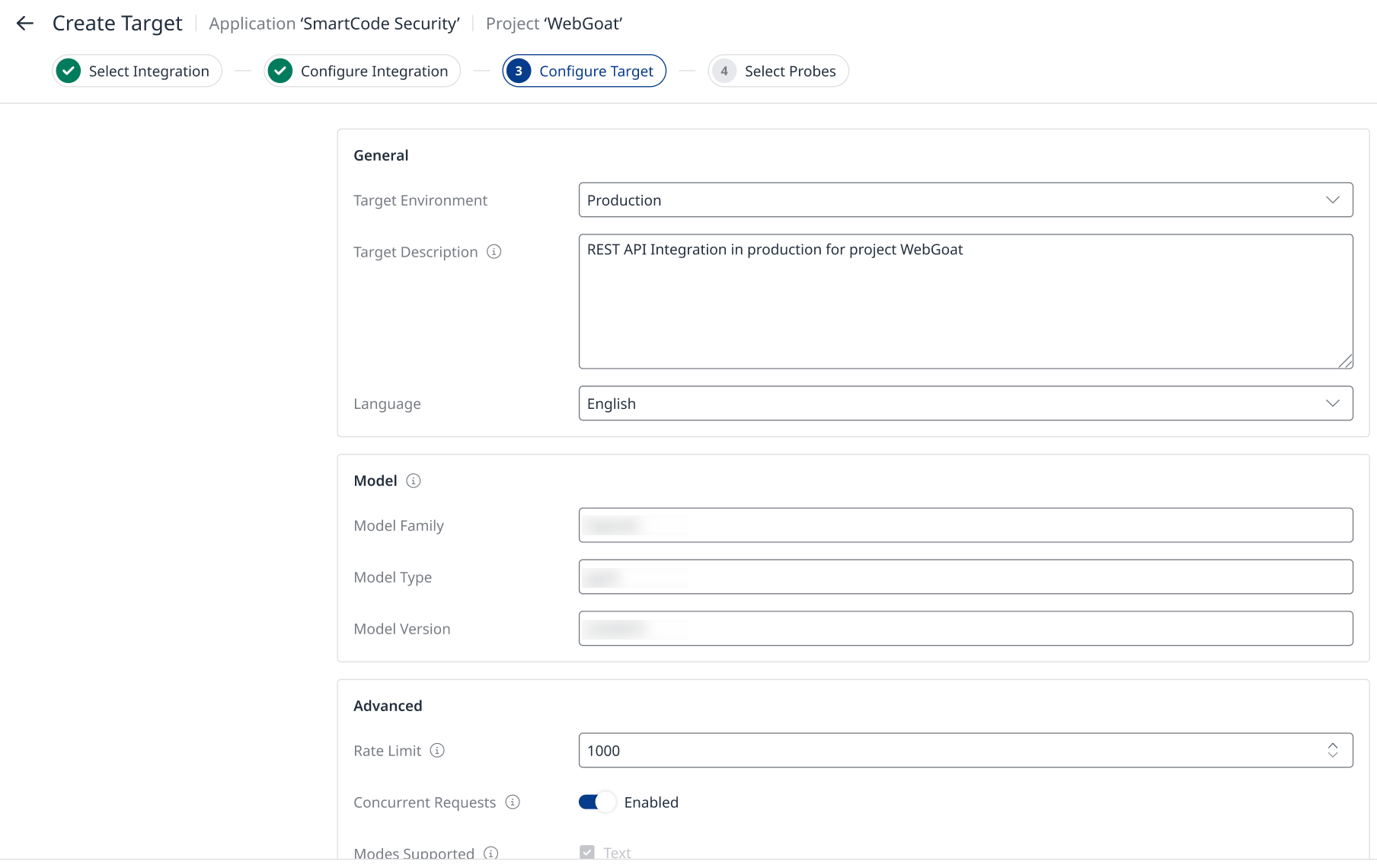Click the Model Version input field
The width and height of the screenshot is (1377, 868).
[x=965, y=628]
